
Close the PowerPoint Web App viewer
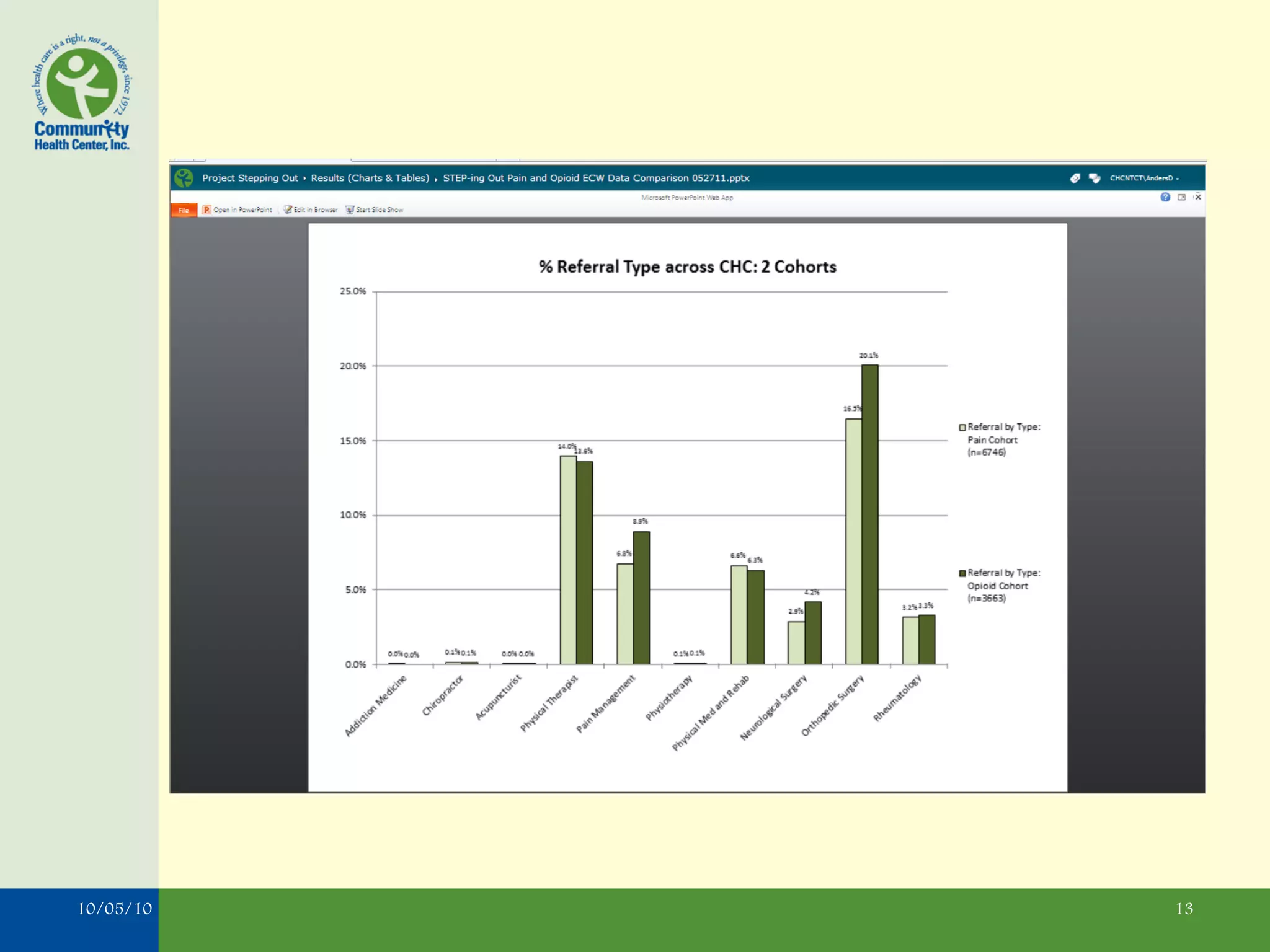click(1198, 197)
